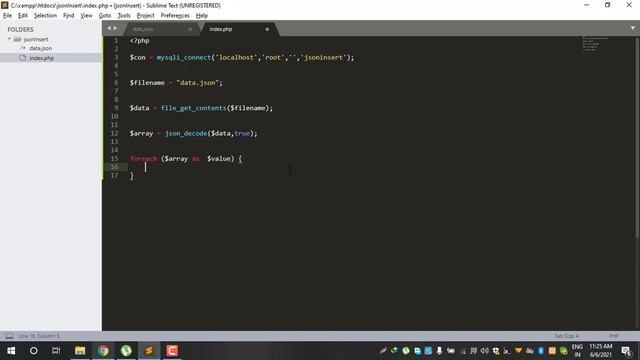Viewport: 640px width, 360px height.
Task: Click orange XAMPP tray icon
Action: click(x=552, y=351)
